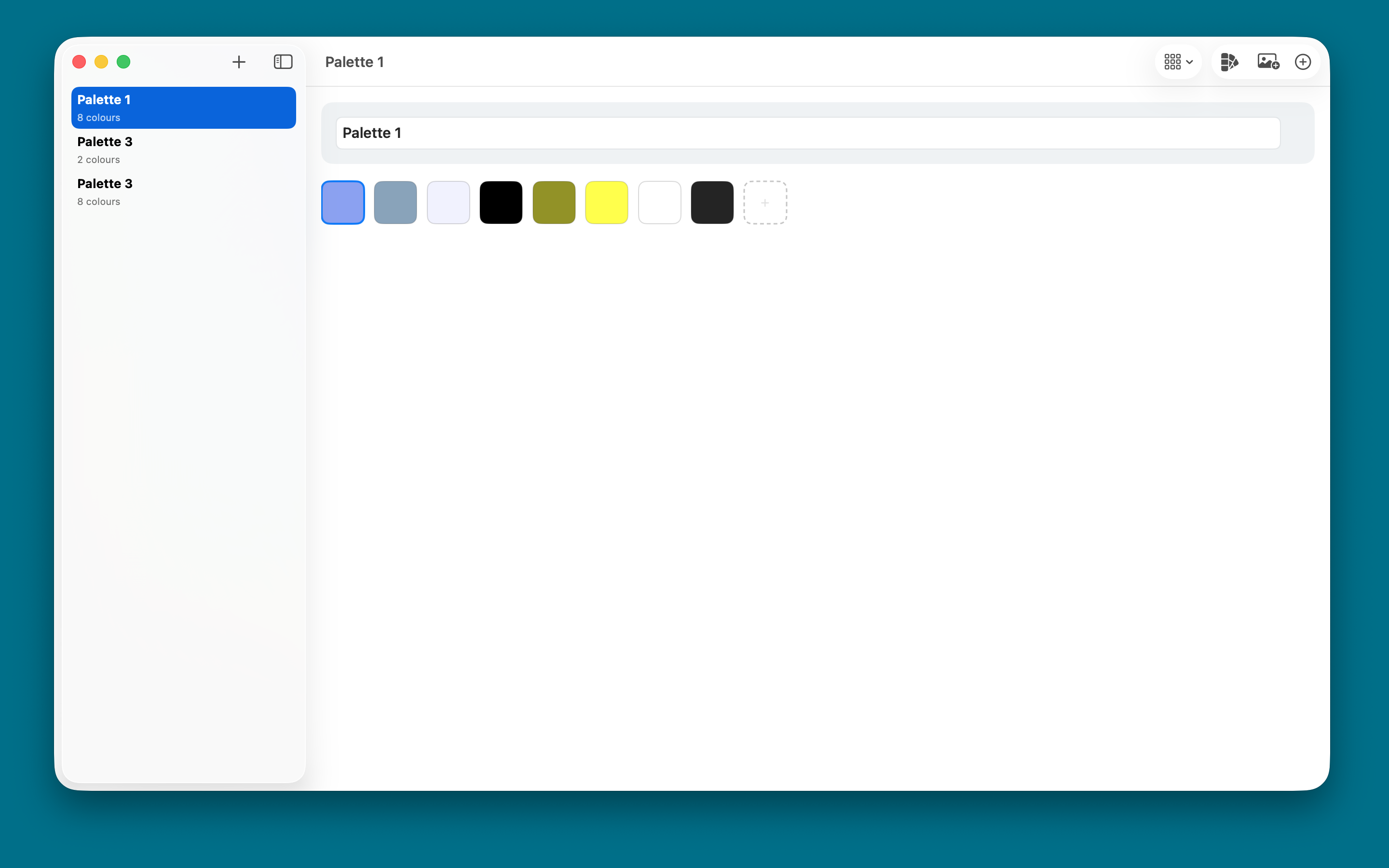Viewport: 1389px width, 868px height.
Task: Toggle the sidebar visibility
Action: click(283, 61)
